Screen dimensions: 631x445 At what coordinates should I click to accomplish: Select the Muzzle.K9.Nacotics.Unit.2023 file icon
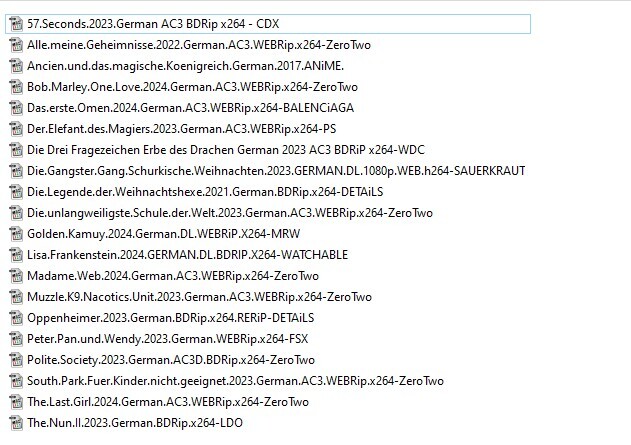16,297
